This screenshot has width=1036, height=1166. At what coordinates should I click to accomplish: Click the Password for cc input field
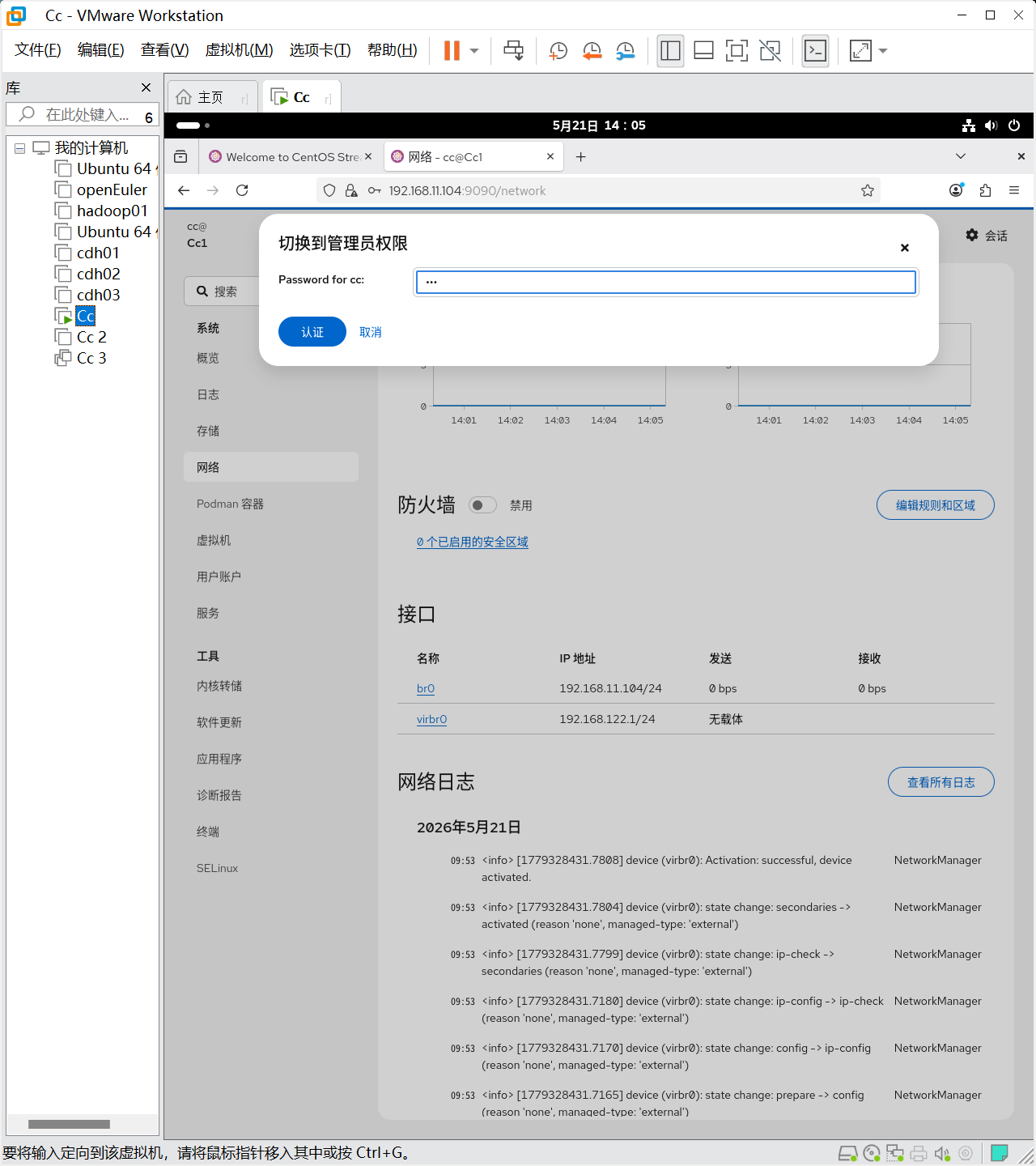click(665, 282)
